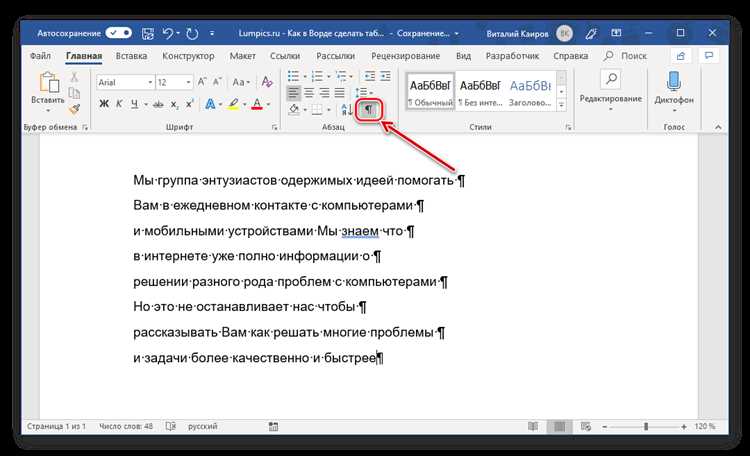
Task: Switch to the Макет tab
Action: (243, 56)
